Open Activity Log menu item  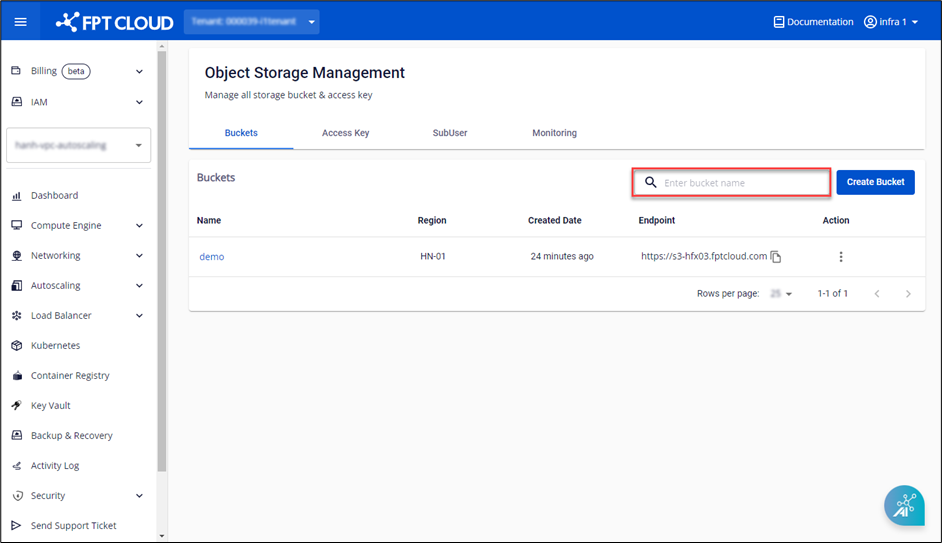pyautogui.click(x=55, y=466)
